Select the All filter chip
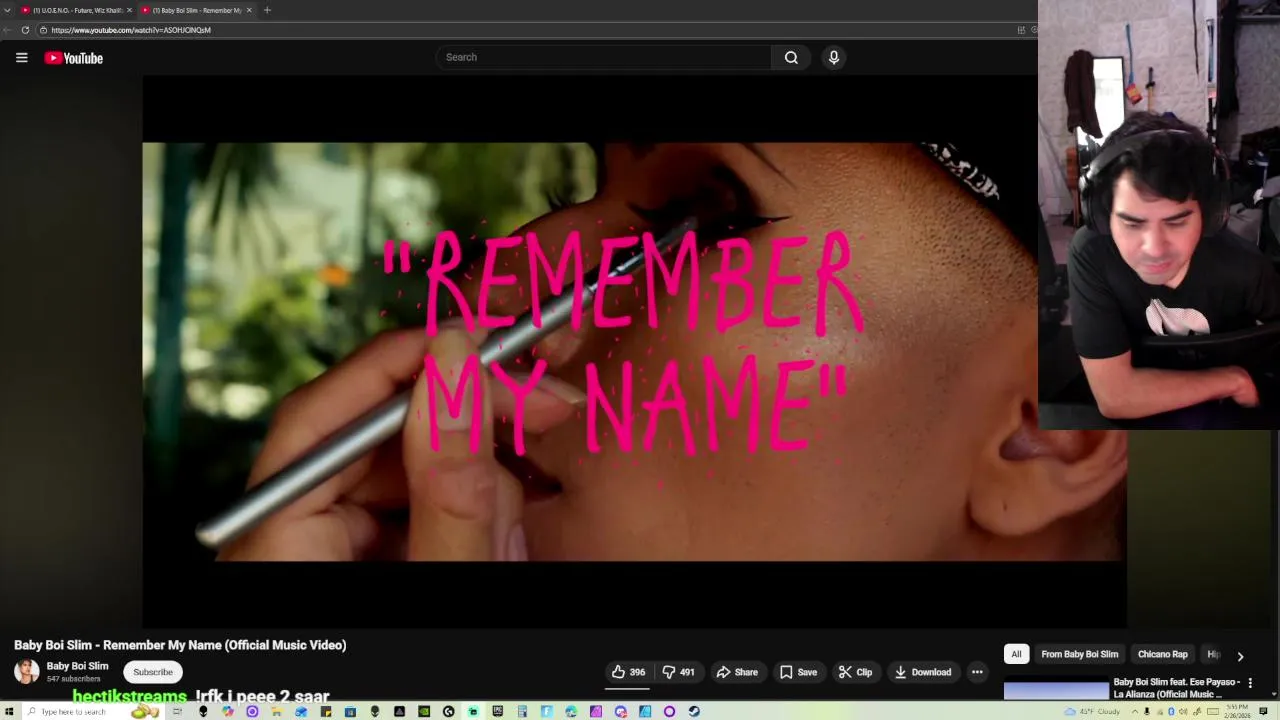 click(x=1016, y=654)
